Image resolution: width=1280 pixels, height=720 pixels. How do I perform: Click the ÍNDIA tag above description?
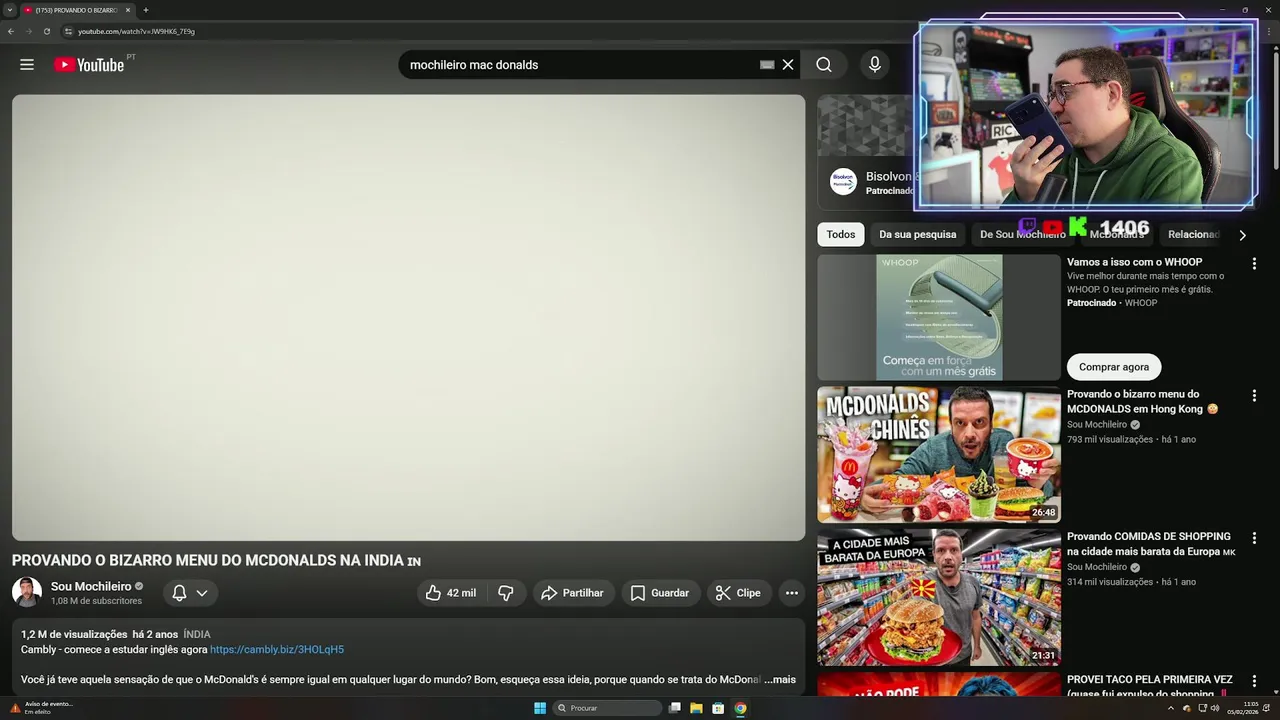[x=197, y=635]
